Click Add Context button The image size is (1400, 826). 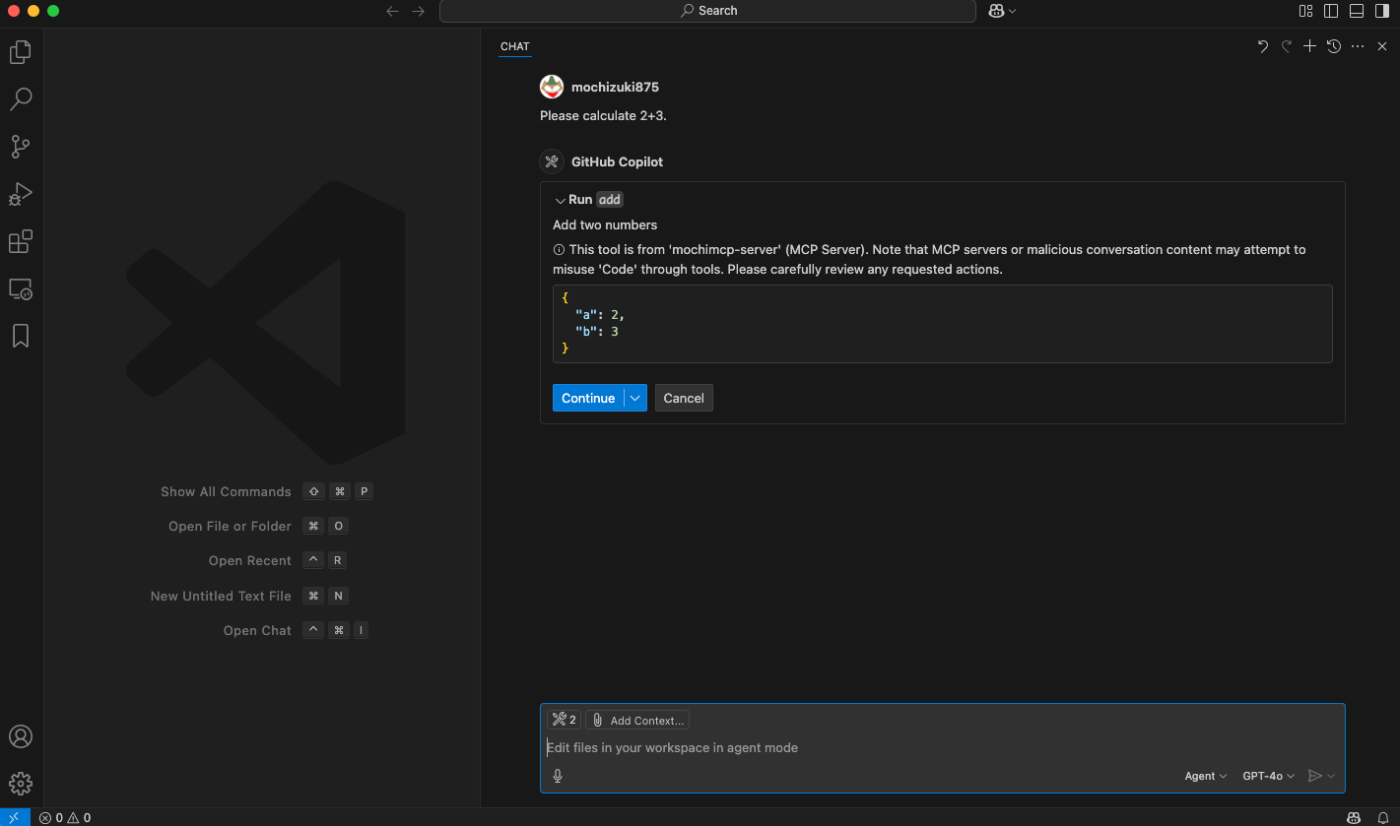click(x=638, y=720)
